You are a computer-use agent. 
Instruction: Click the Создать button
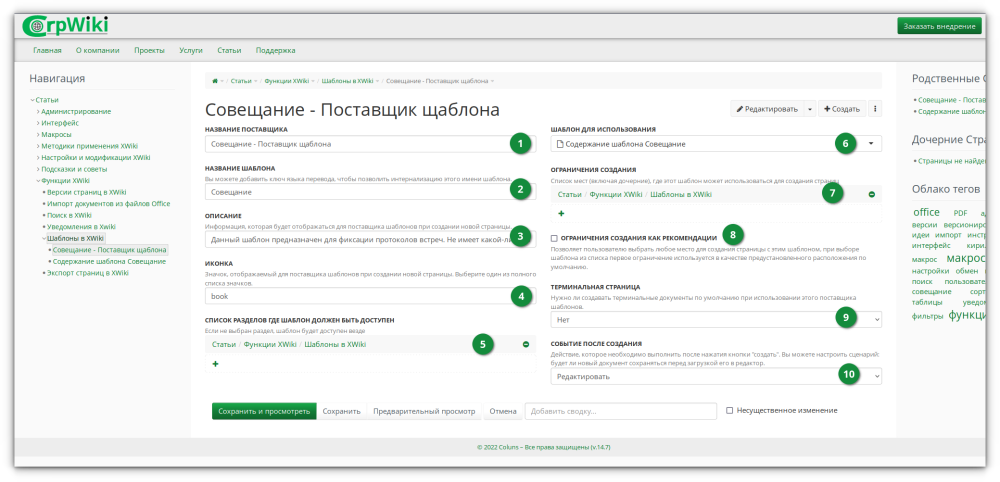point(842,109)
